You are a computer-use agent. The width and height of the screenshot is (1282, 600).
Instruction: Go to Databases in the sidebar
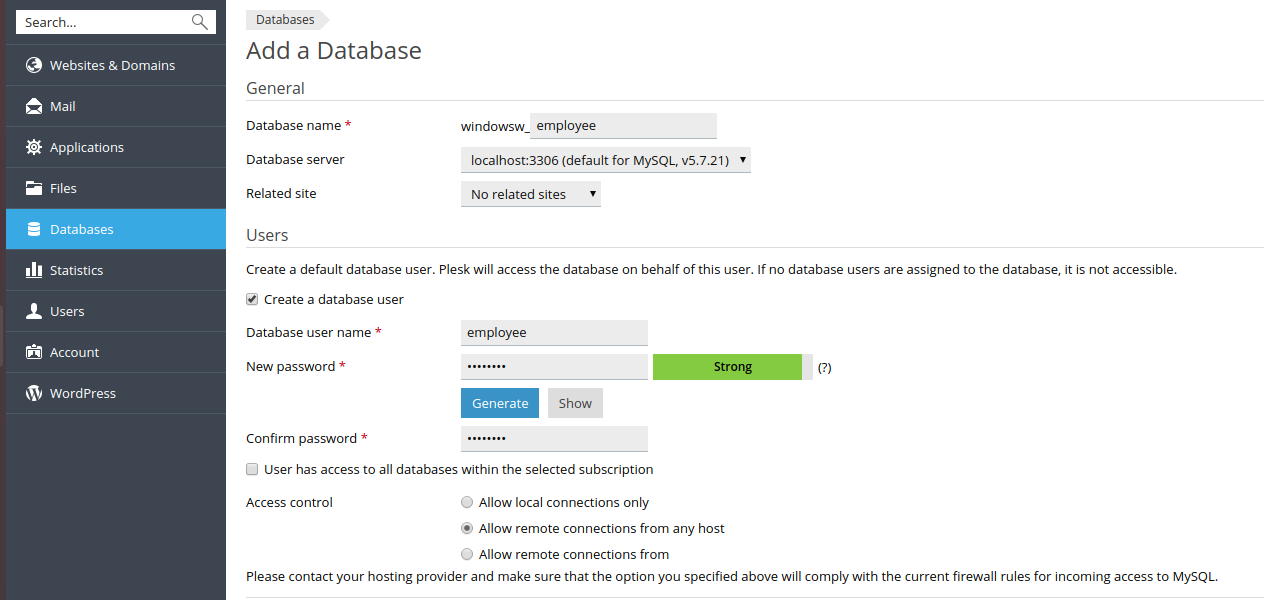[82, 230]
